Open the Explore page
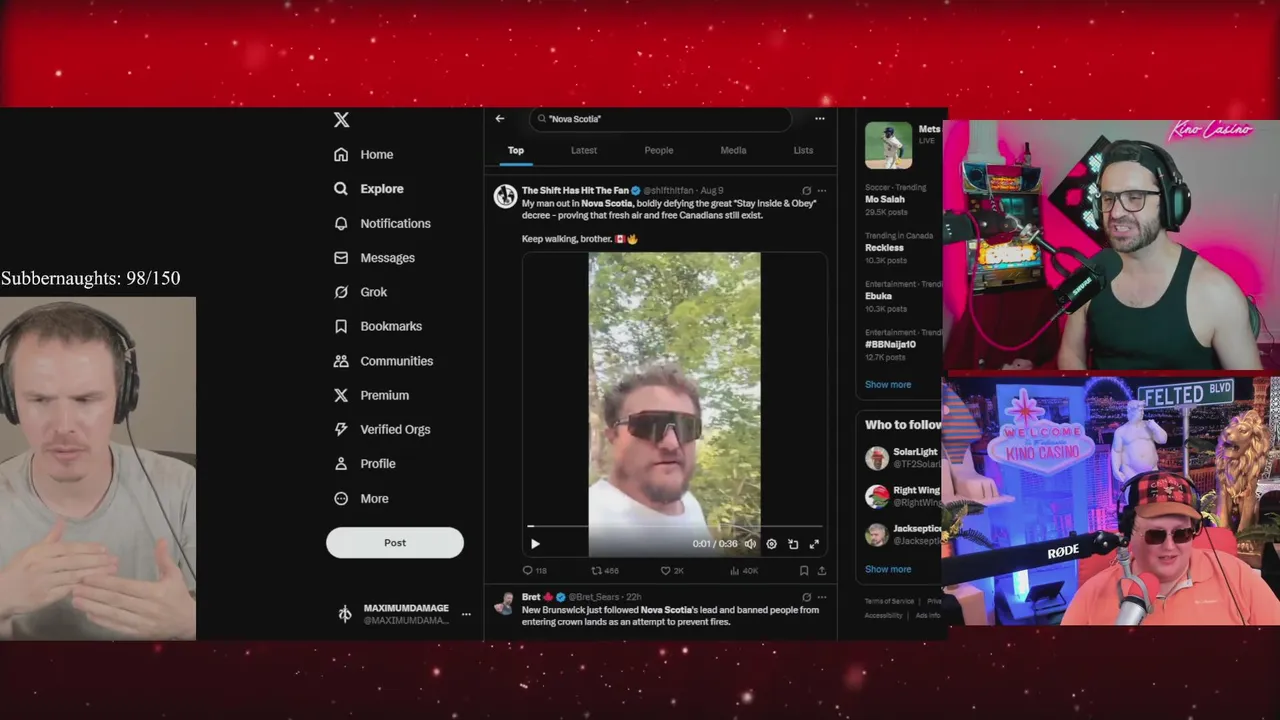The image size is (1280, 720). click(x=369, y=189)
